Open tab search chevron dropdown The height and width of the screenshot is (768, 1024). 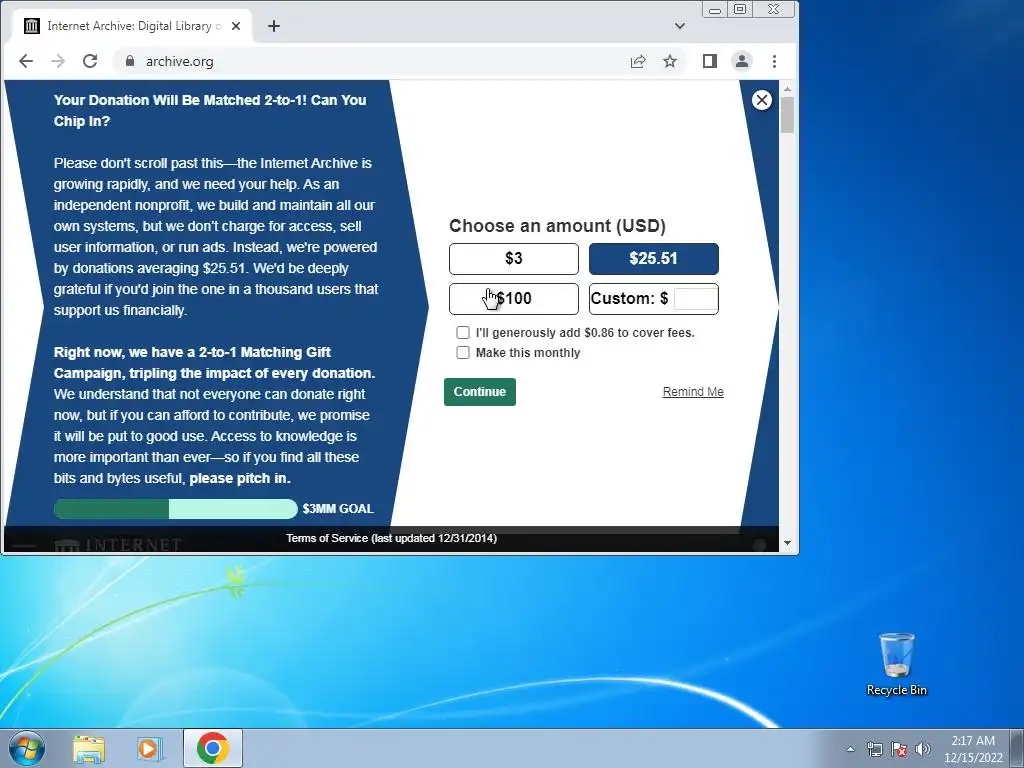(680, 26)
